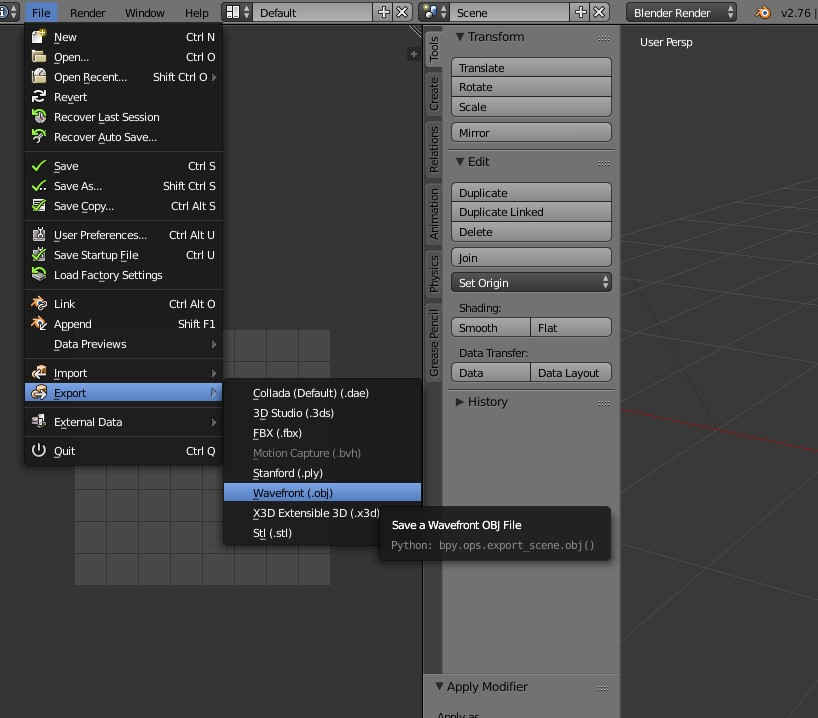This screenshot has height=718, width=818.
Task: Click the Scene name field
Action: 510,13
